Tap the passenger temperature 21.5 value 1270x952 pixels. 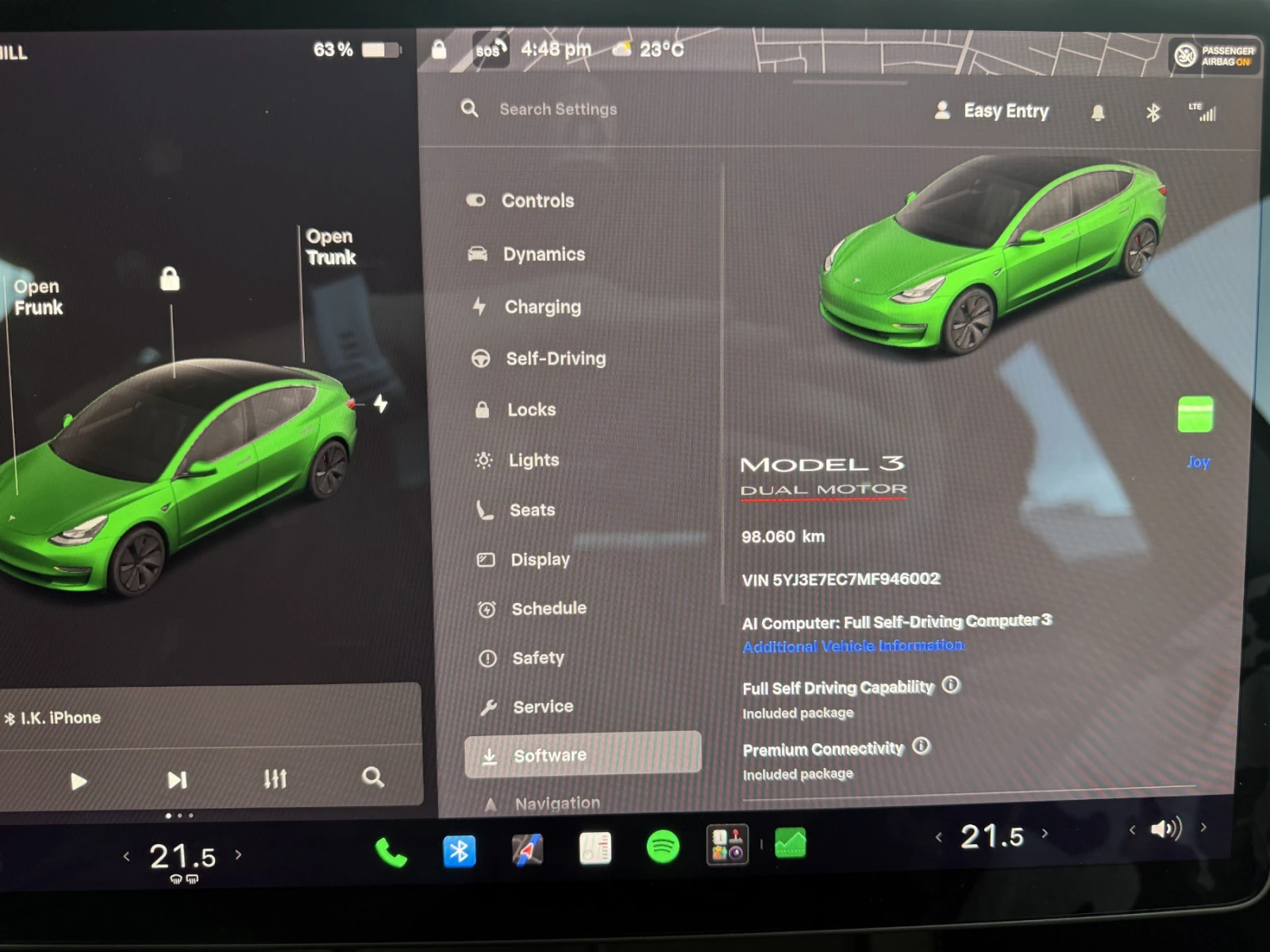click(992, 836)
